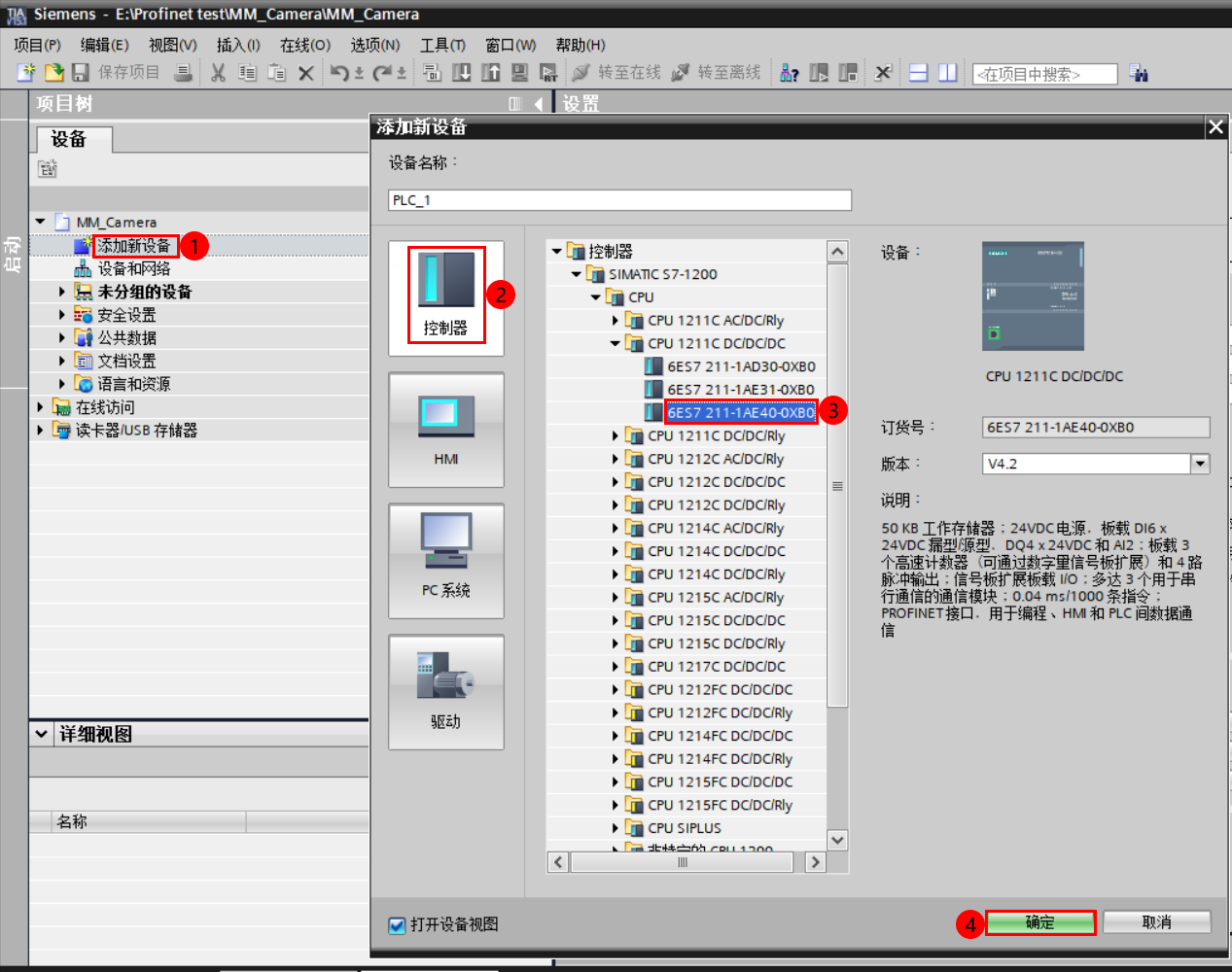Select the PC系统 device category icon

[x=445, y=560]
